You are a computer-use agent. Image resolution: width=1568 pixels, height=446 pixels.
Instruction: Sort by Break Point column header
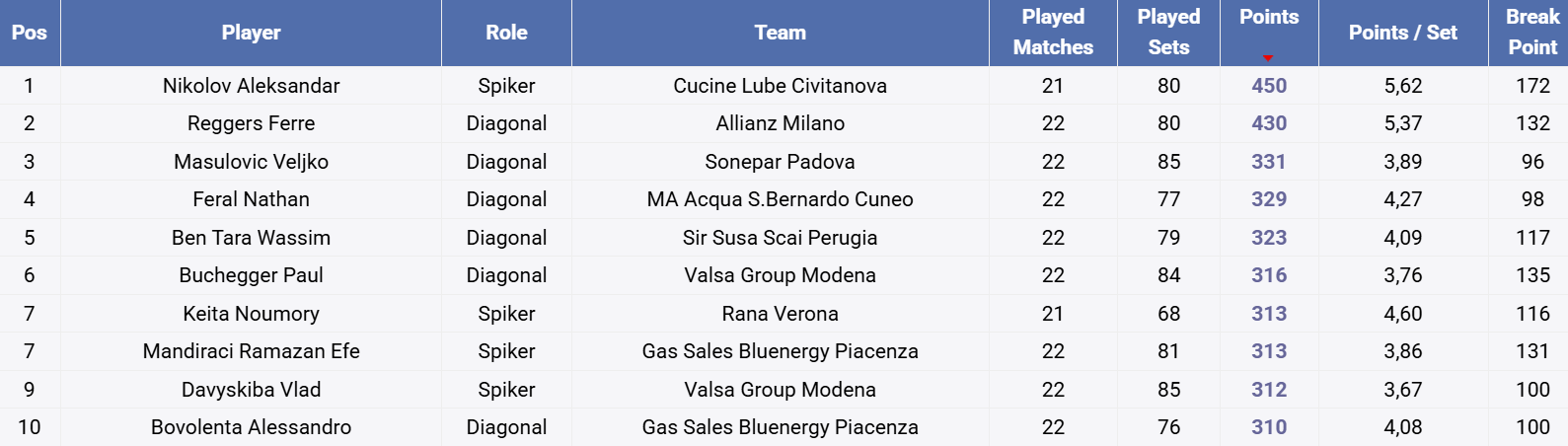[1531, 33]
